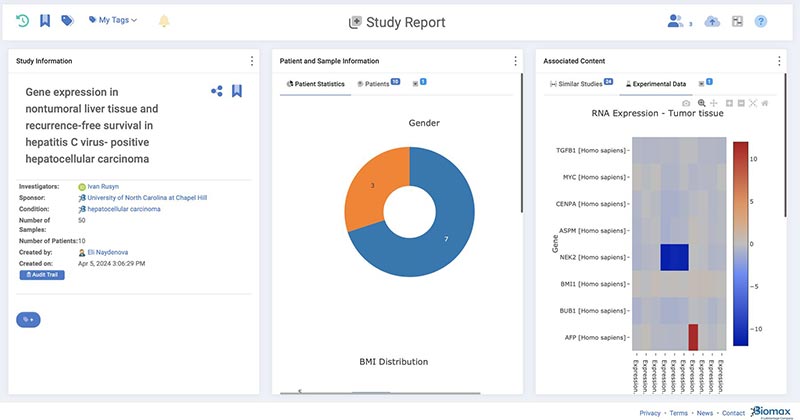This screenshot has width=800, height=420.
Task: Click zoom in icon on heatmap toolbar
Action: [729, 103]
